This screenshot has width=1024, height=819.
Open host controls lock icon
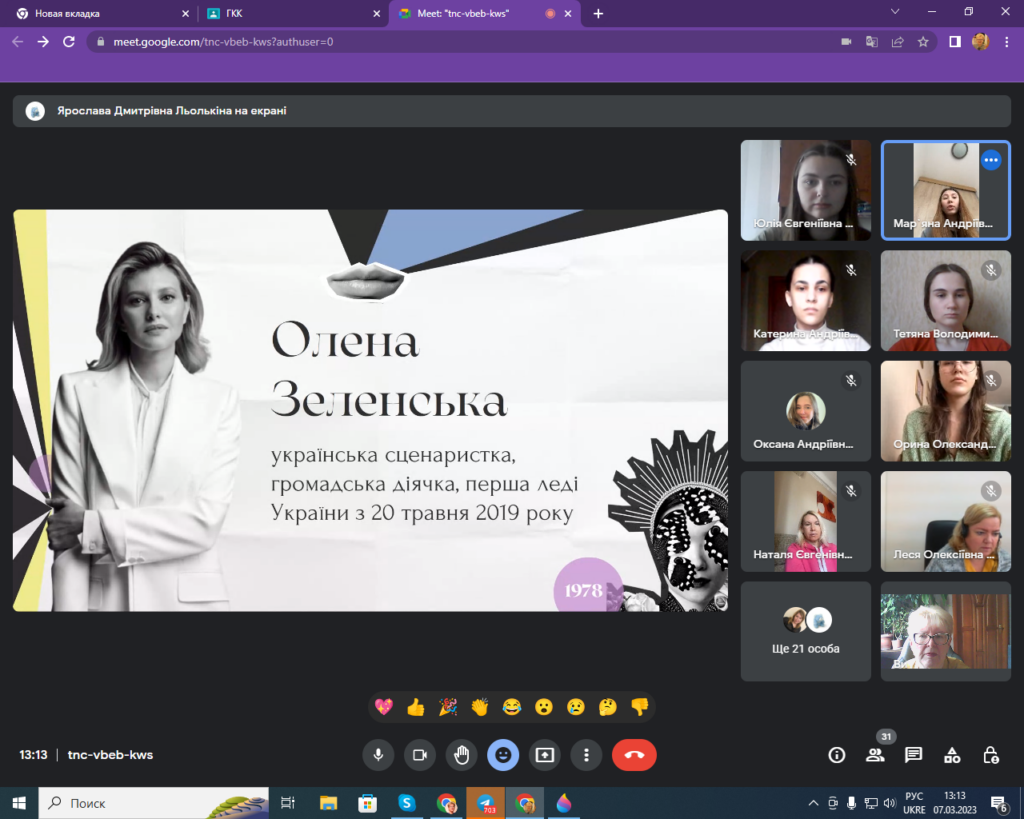coord(990,755)
